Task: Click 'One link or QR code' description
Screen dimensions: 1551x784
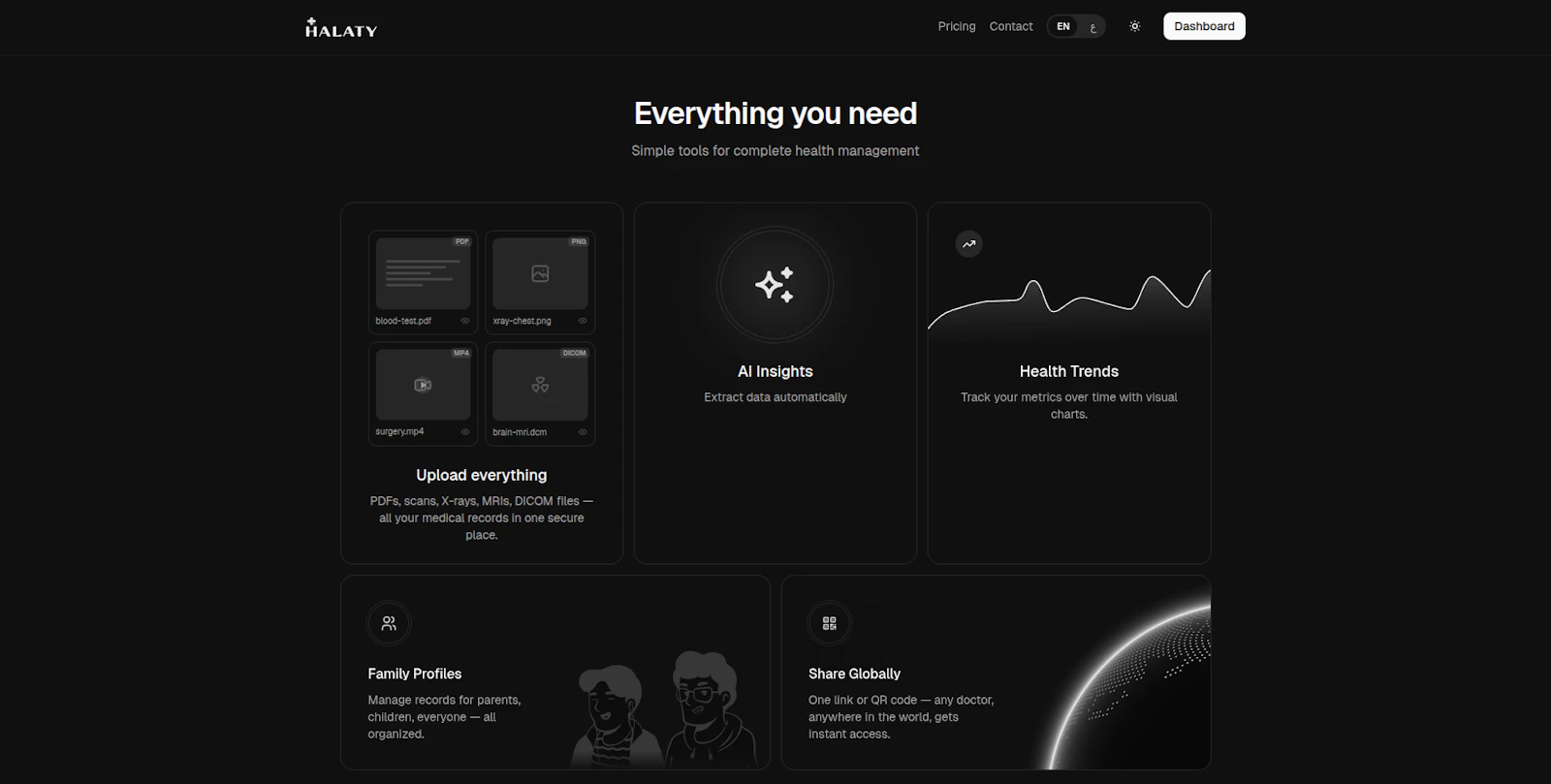Action: tap(902, 717)
